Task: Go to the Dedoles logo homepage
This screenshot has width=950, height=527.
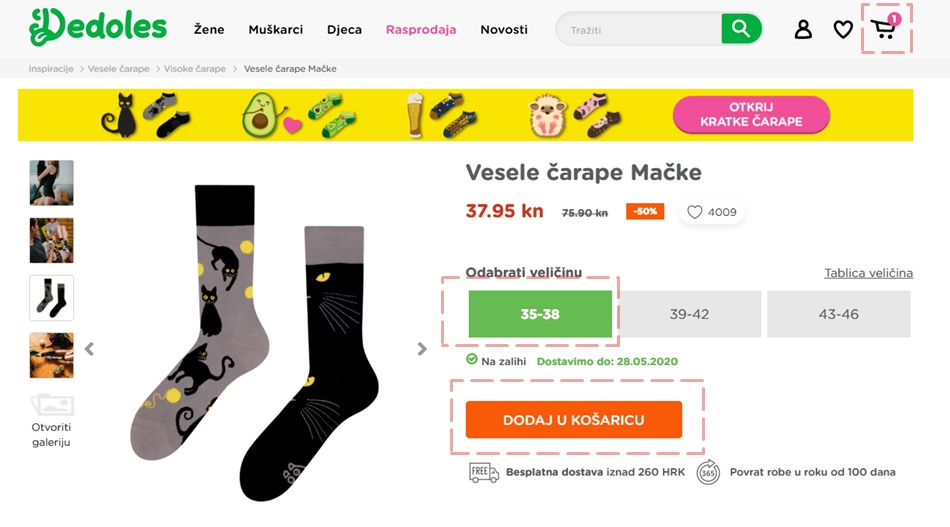Action: coord(98,27)
